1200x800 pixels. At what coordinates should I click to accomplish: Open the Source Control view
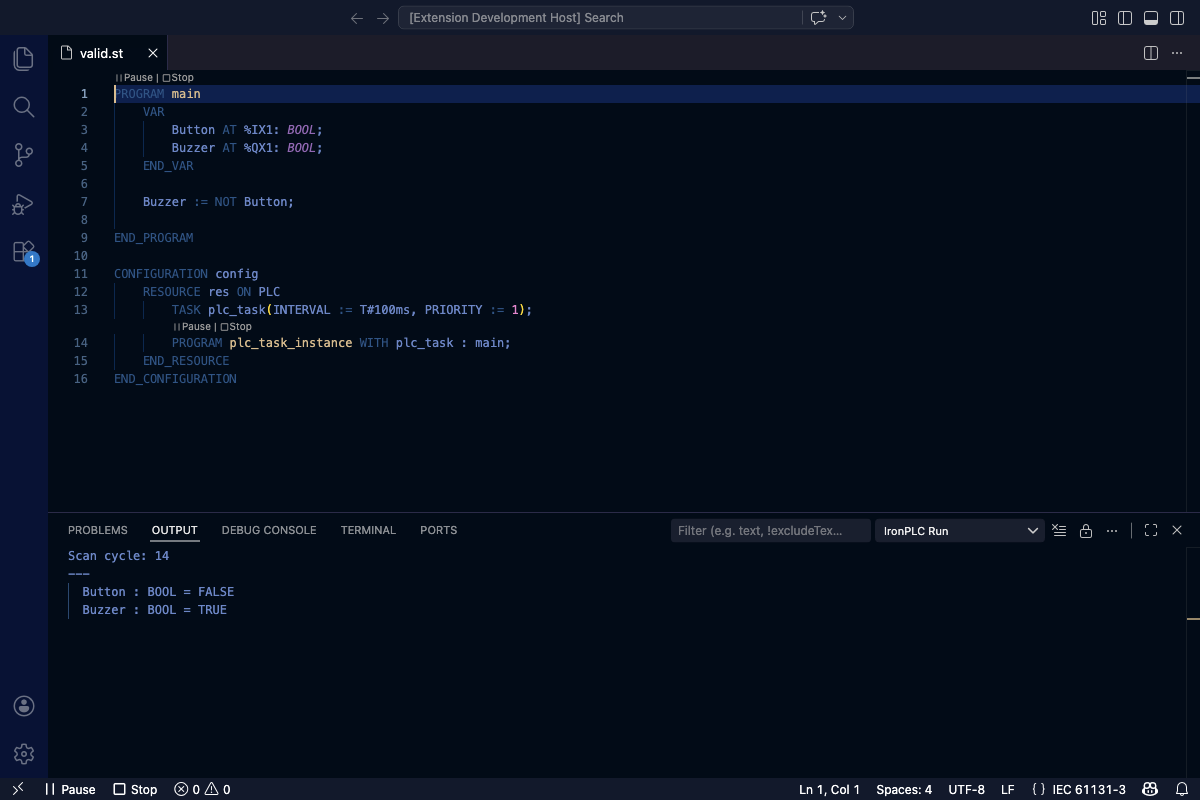(24, 155)
